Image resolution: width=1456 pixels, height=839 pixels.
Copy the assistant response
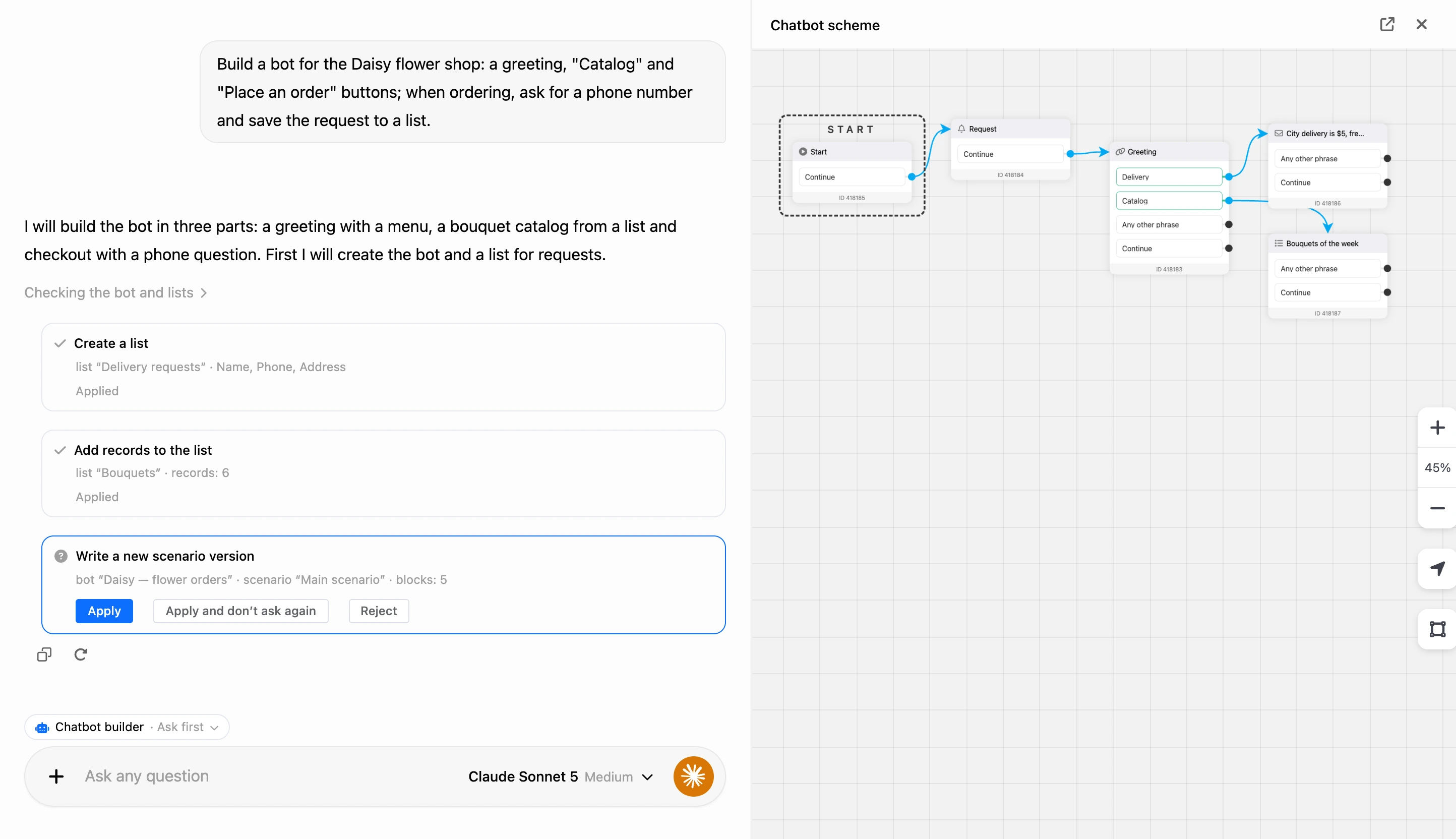tap(44, 654)
